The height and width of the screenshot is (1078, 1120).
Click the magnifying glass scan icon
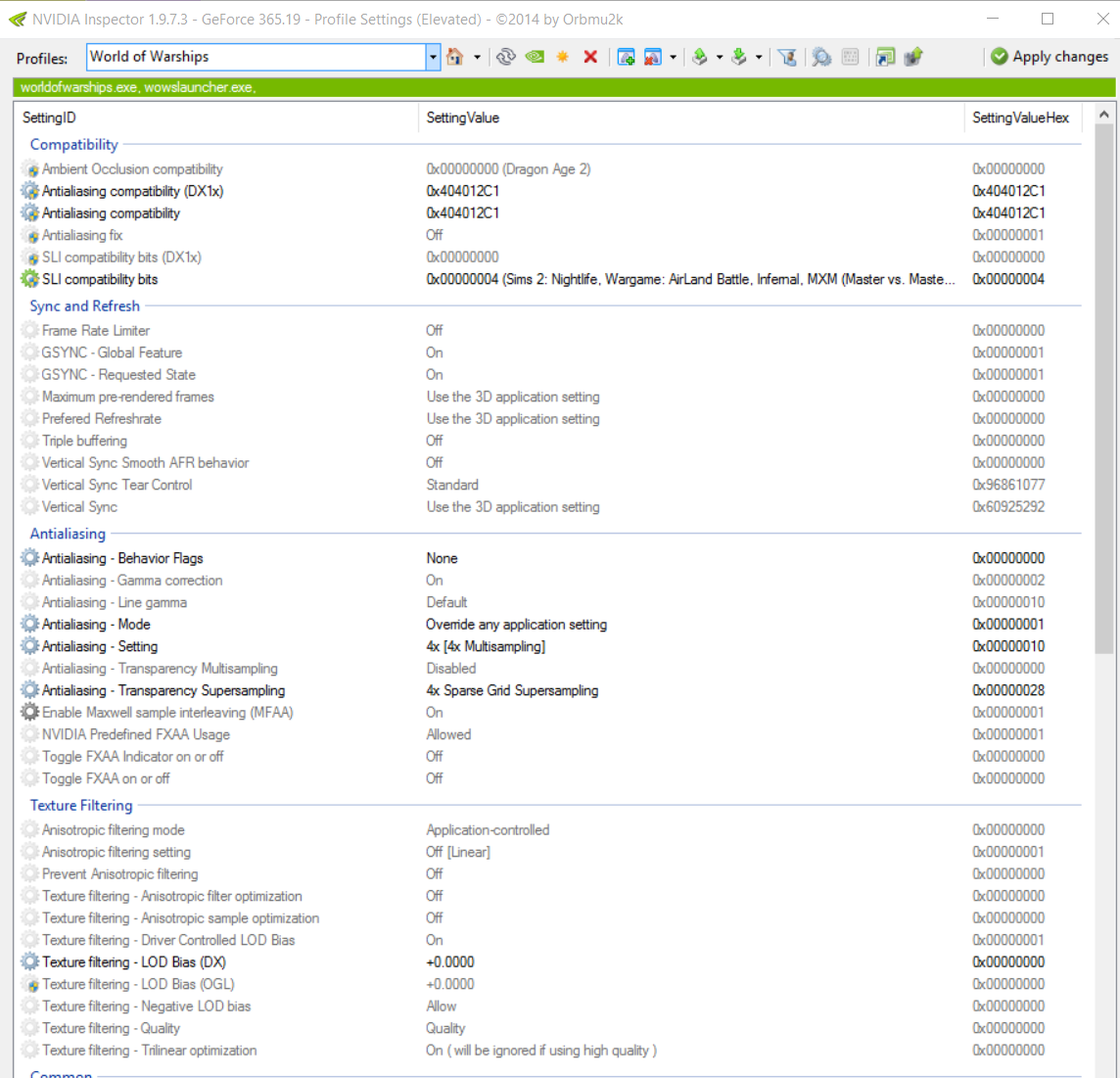pyautogui.click(x=821, y=57)
